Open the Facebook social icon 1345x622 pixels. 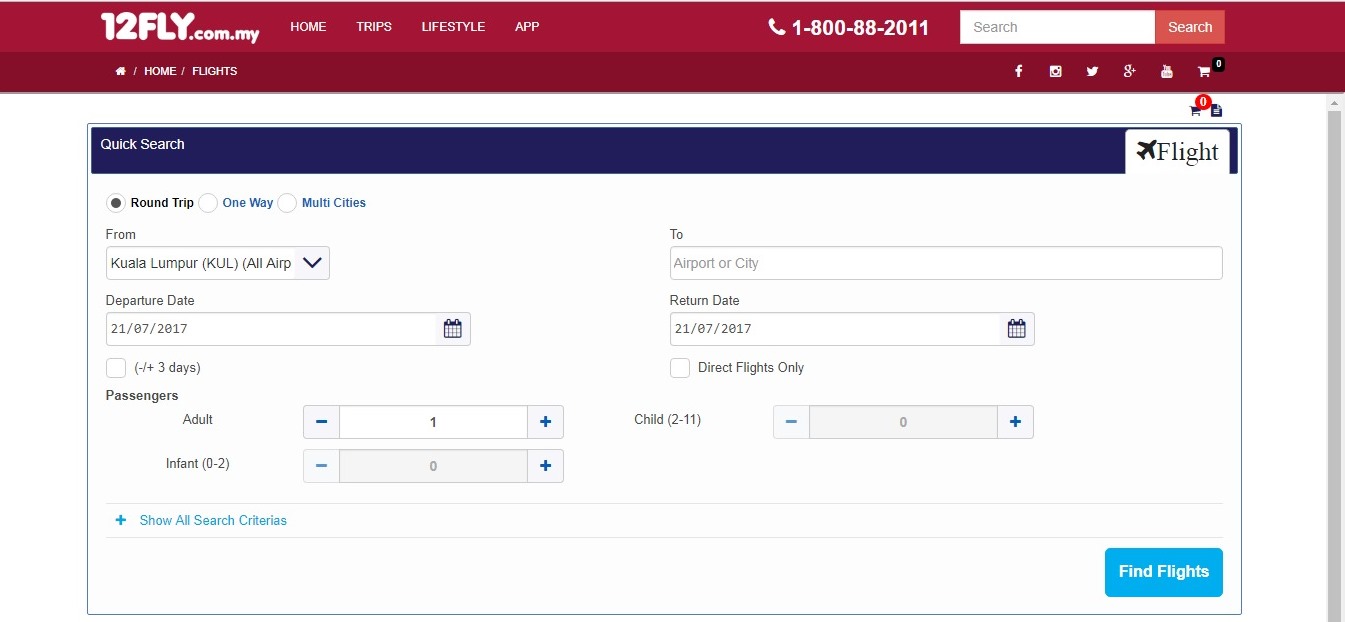pyautogui.click(x=1018, y=71)
